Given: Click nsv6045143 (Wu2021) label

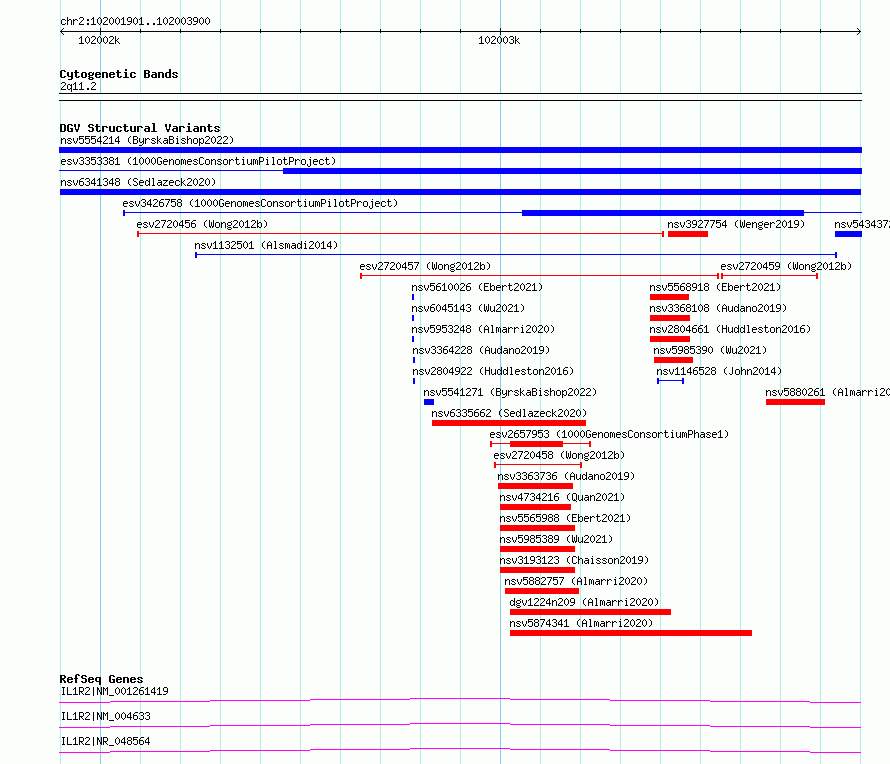Looking at the screenshot, I should point(468,308).
